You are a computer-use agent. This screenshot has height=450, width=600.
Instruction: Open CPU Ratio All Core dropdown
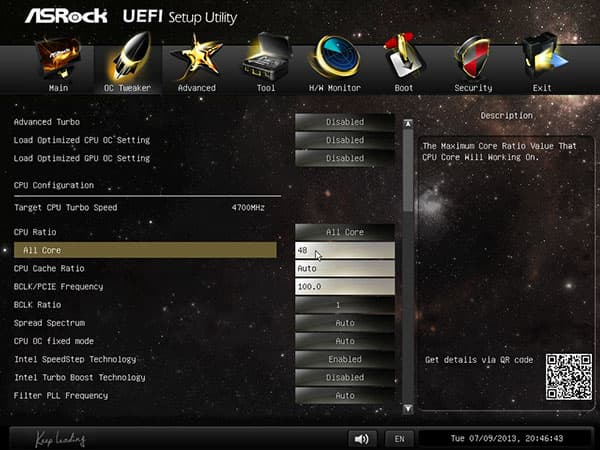[345, 232]
